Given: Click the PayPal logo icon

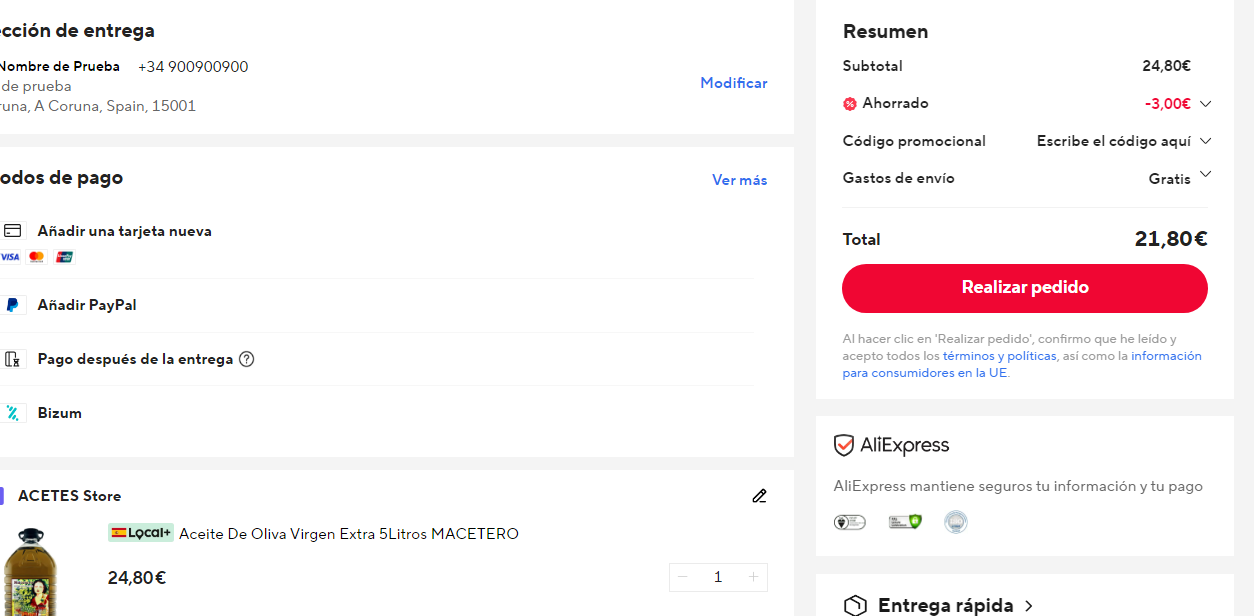Looking at the screenshot, I should click(13, 305).
